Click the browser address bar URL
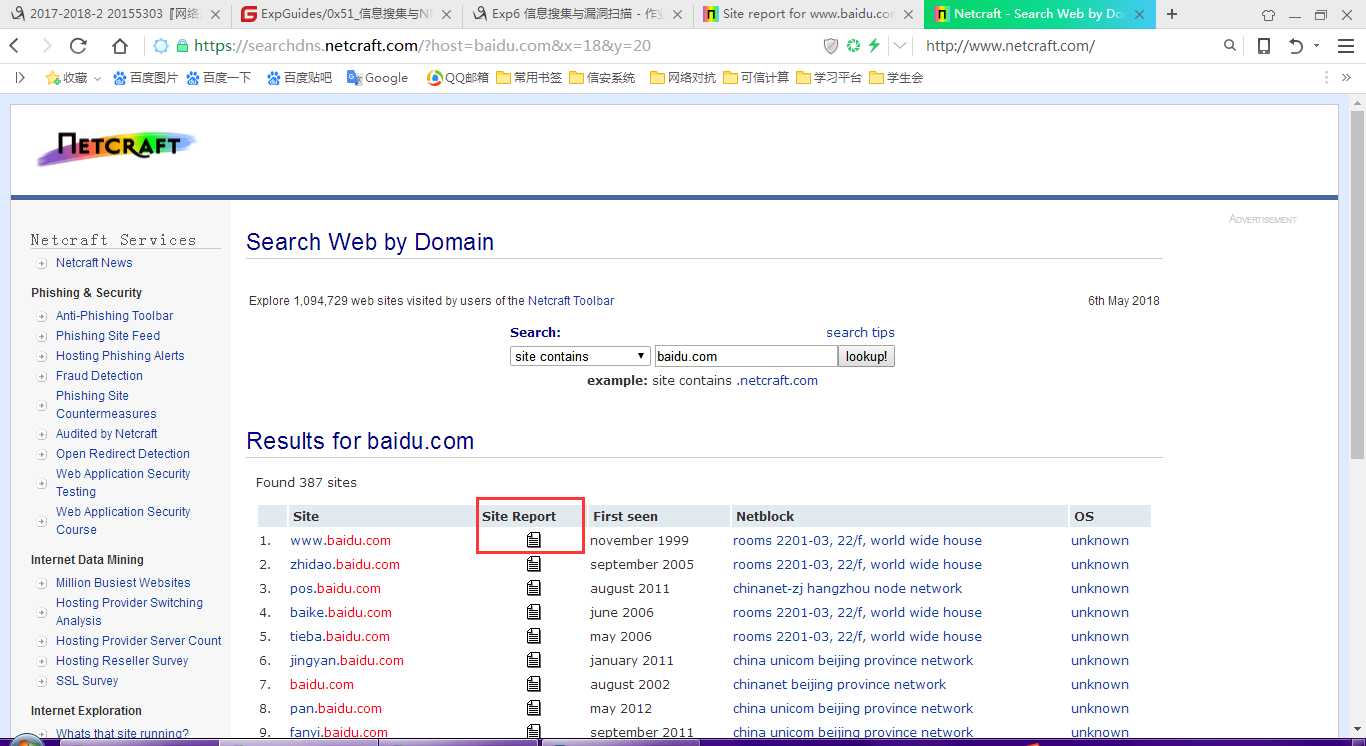 pos(422,46)
